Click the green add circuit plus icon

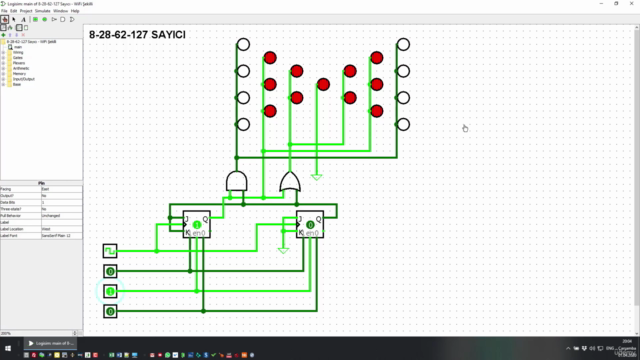[x=3, y=35]
